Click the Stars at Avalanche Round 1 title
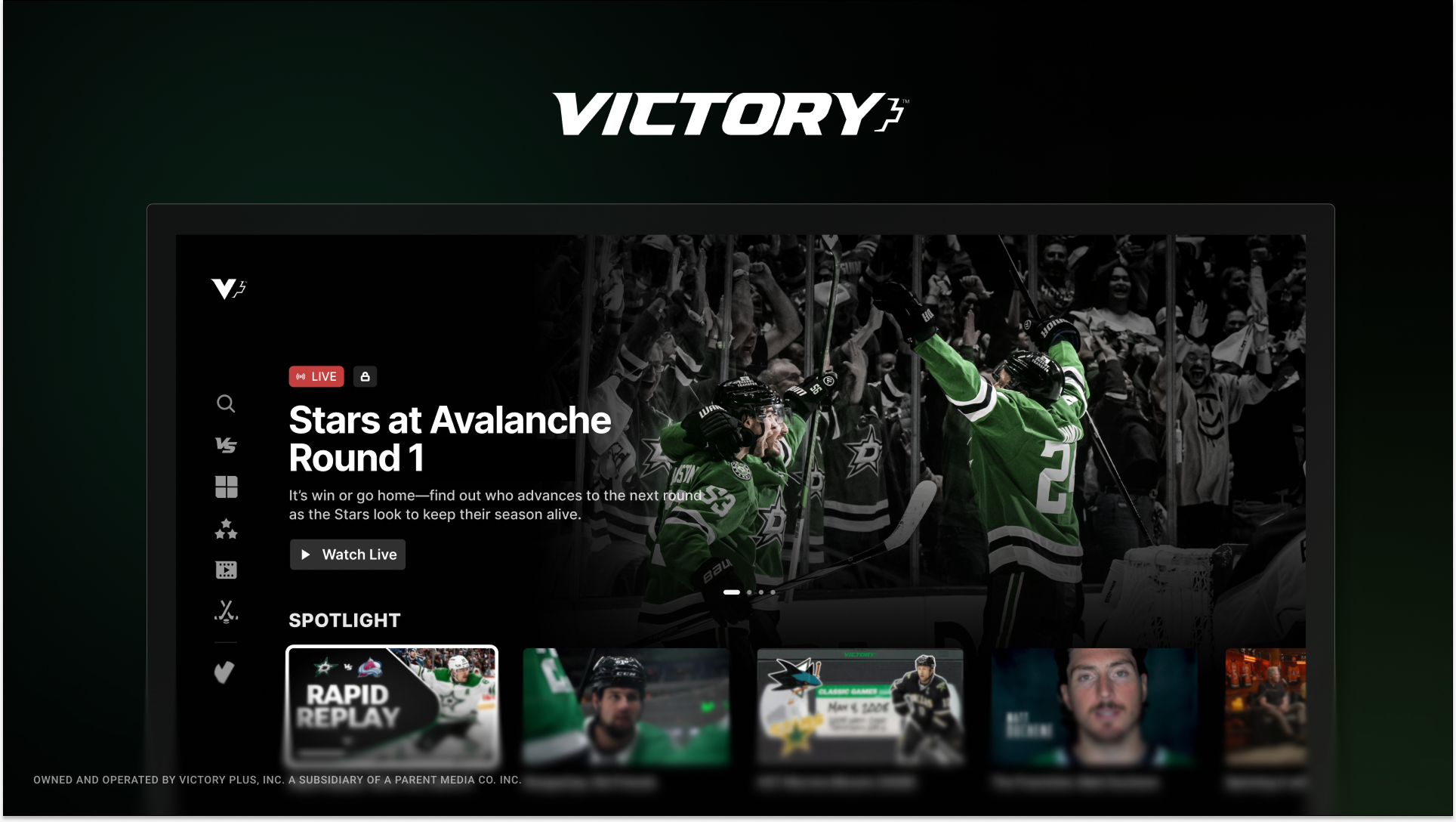 [450, 439]
